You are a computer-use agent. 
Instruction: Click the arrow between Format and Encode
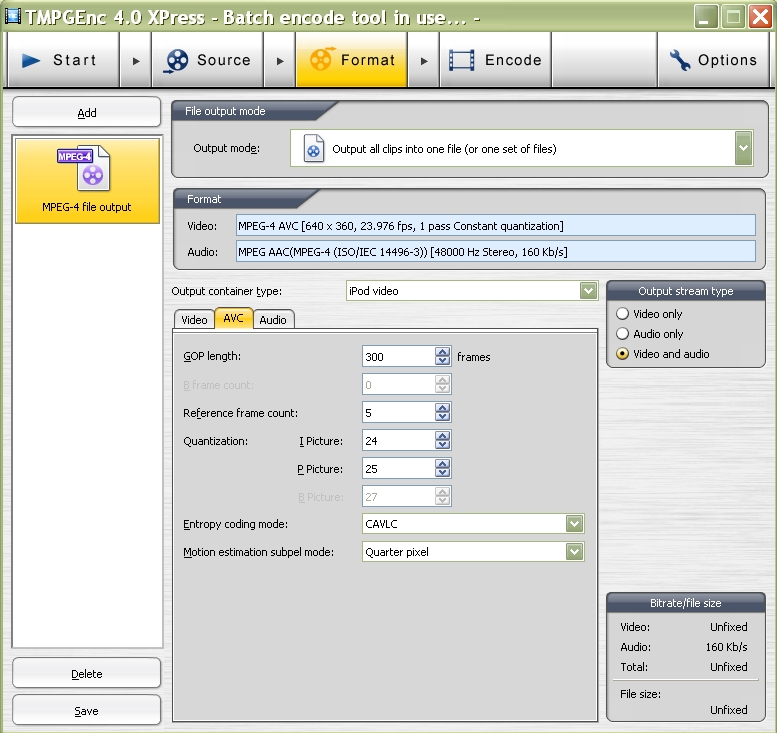(x=424, y=61)
